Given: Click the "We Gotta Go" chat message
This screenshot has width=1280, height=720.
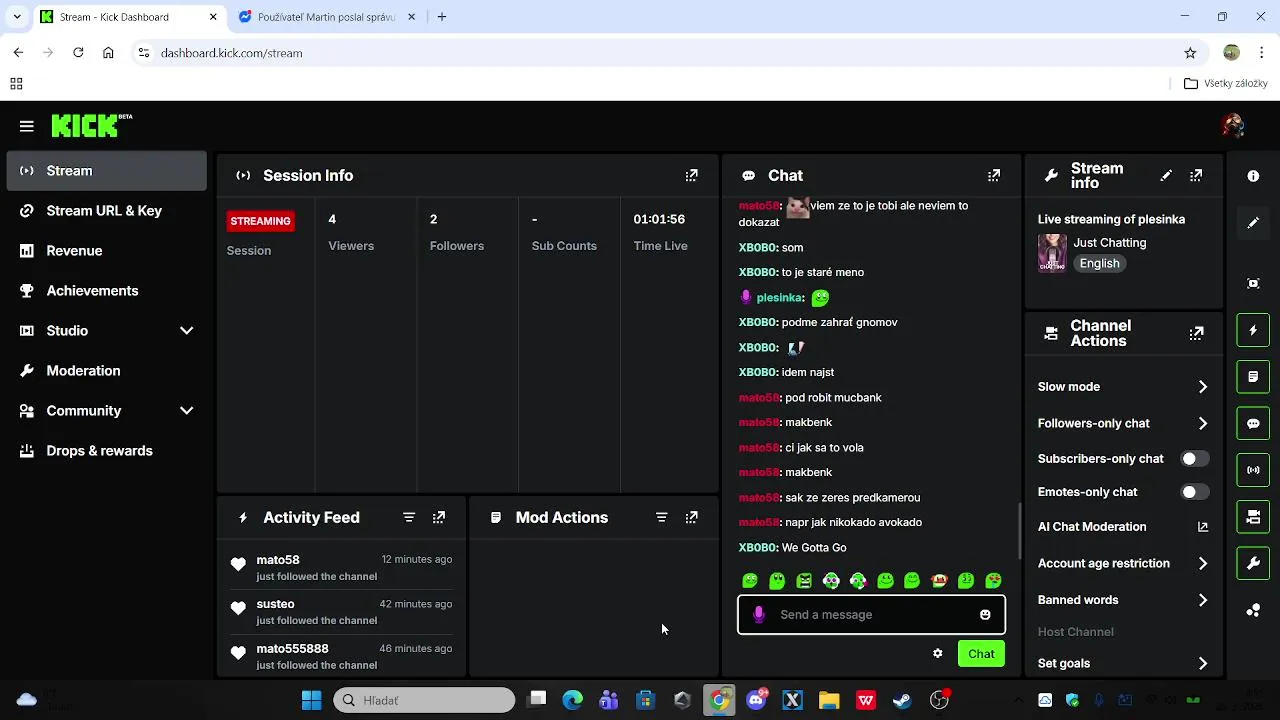Looking at the screenshot, I should click(x=814, y=548).
